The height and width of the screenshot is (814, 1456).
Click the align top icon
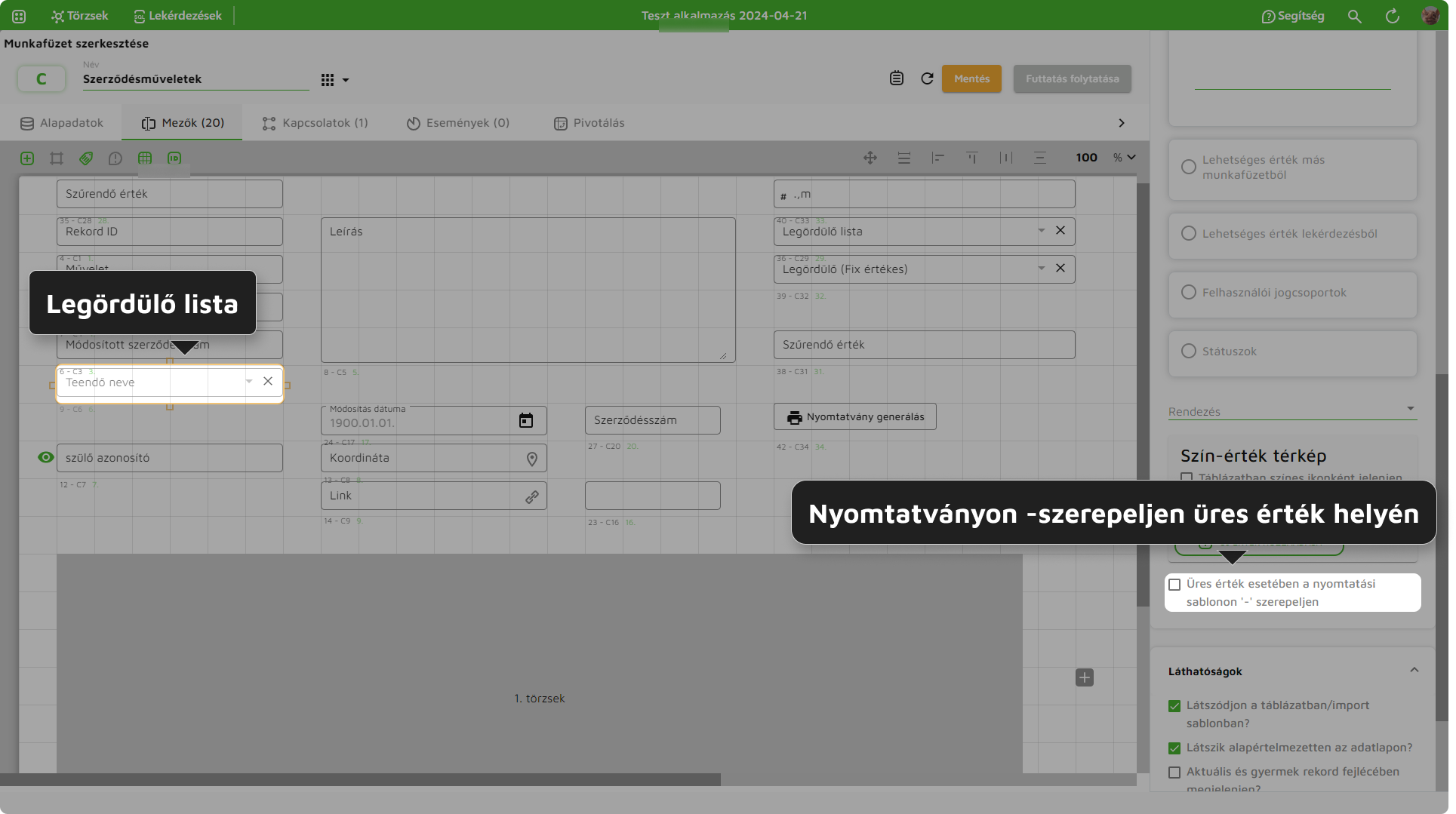972,158
